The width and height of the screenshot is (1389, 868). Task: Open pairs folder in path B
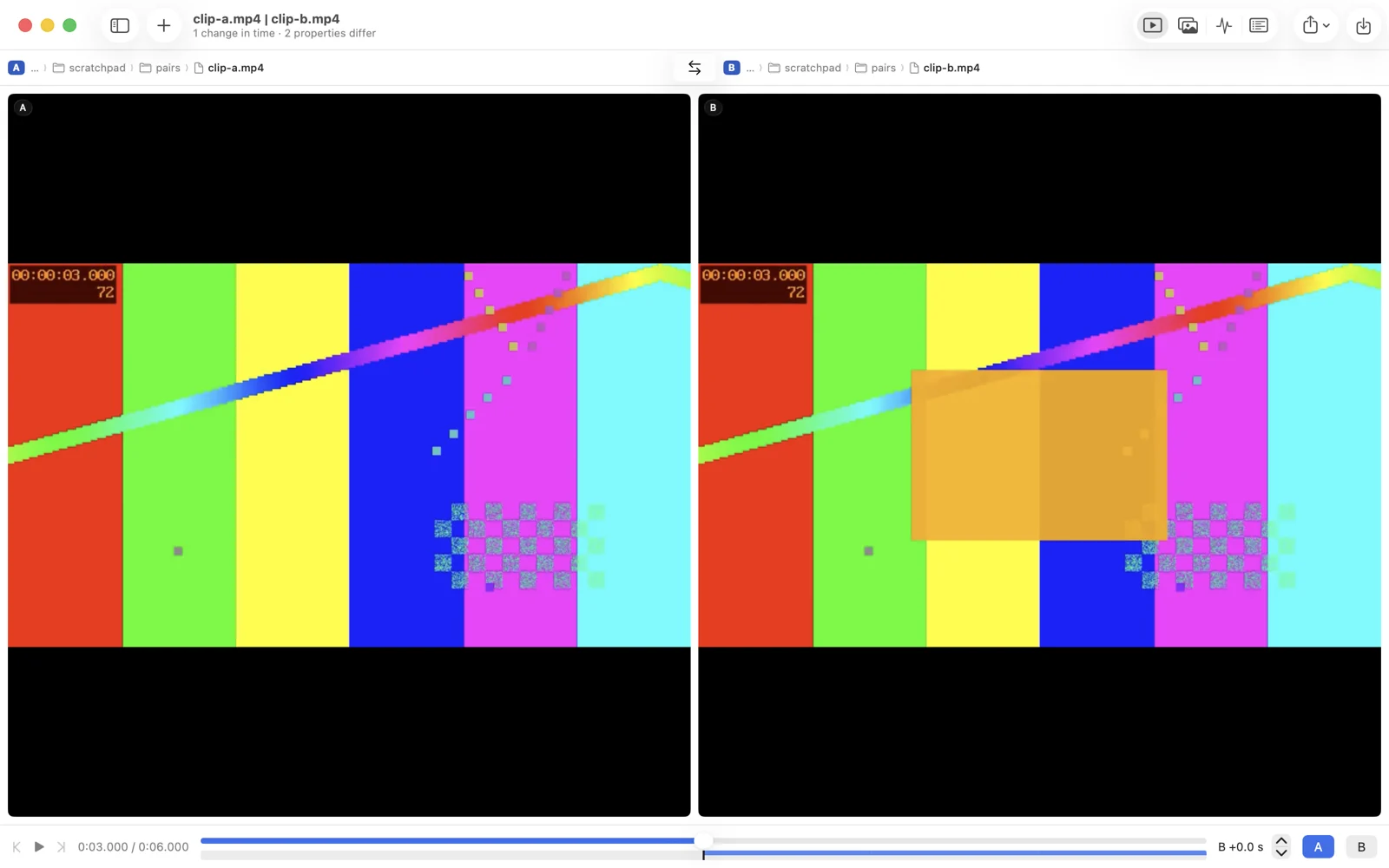(x=876, y=68)
